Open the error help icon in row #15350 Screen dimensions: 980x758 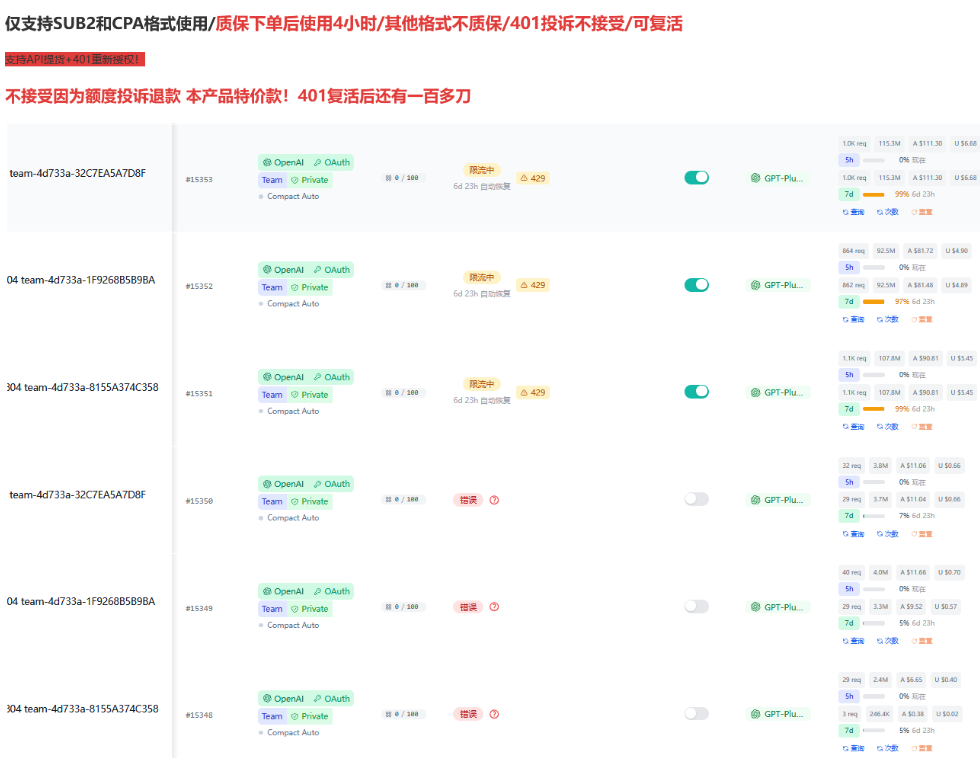(x=494, y=500)
